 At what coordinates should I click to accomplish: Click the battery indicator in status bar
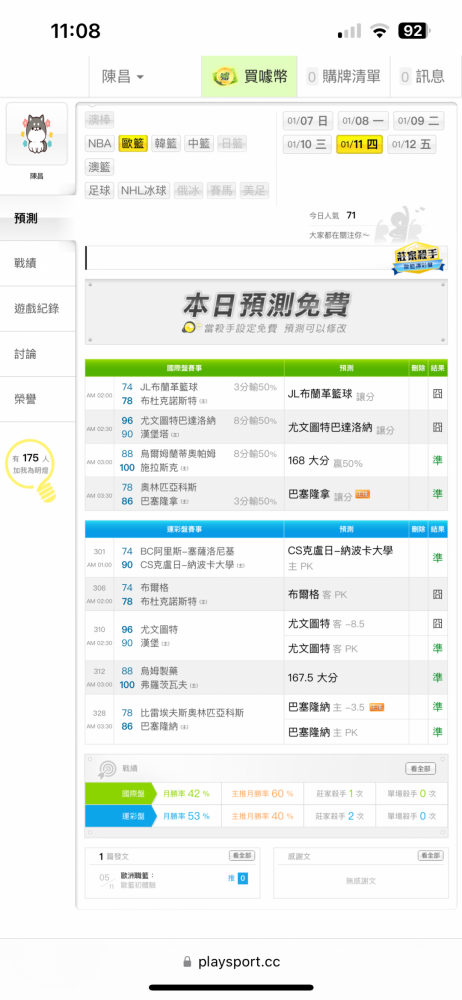414,31
